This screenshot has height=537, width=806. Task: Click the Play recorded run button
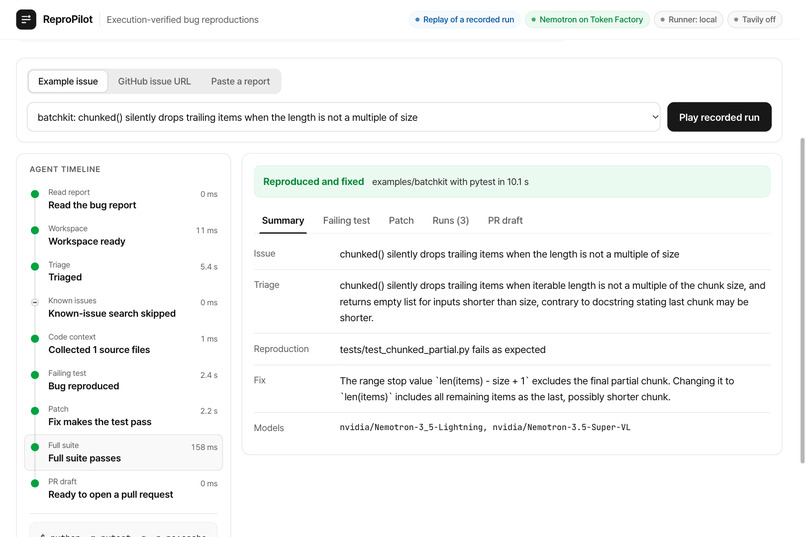[x=719, y=117]
